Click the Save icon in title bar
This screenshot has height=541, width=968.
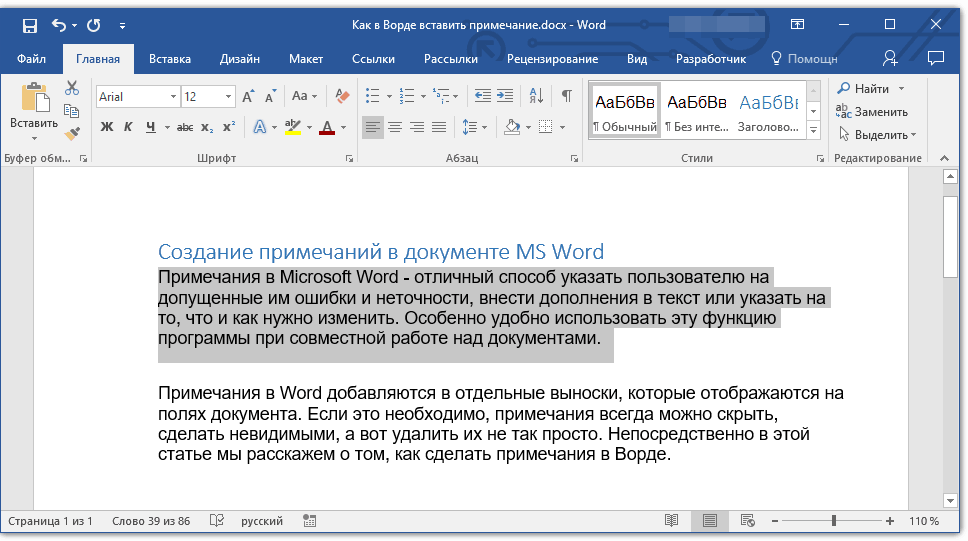pos(30,25)
